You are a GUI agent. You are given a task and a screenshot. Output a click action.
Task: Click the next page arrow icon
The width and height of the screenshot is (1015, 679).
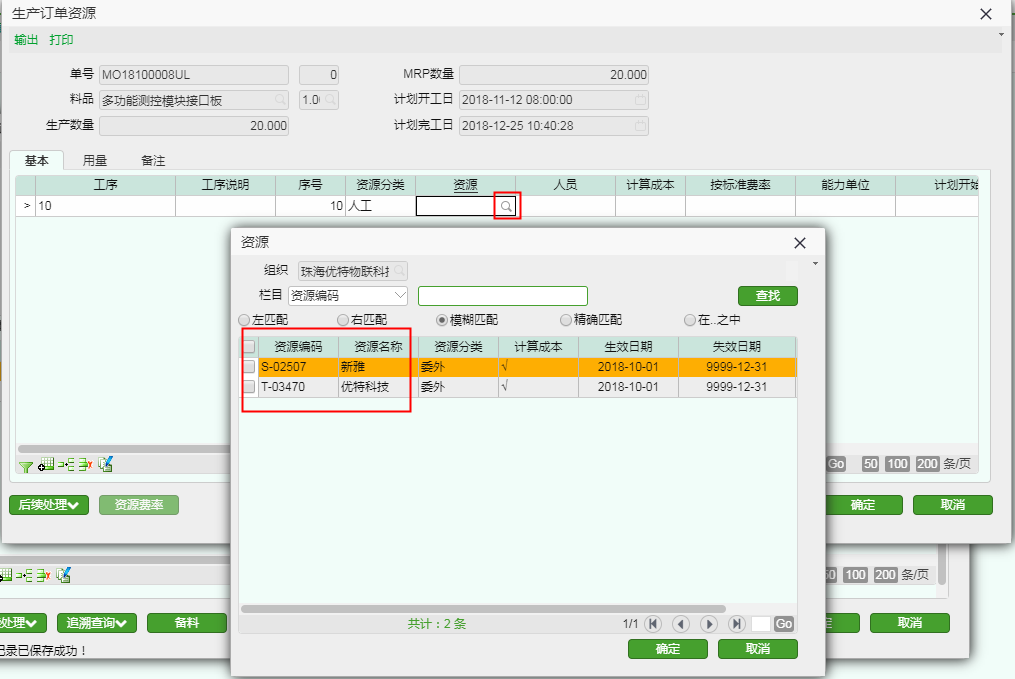(709, 624)
